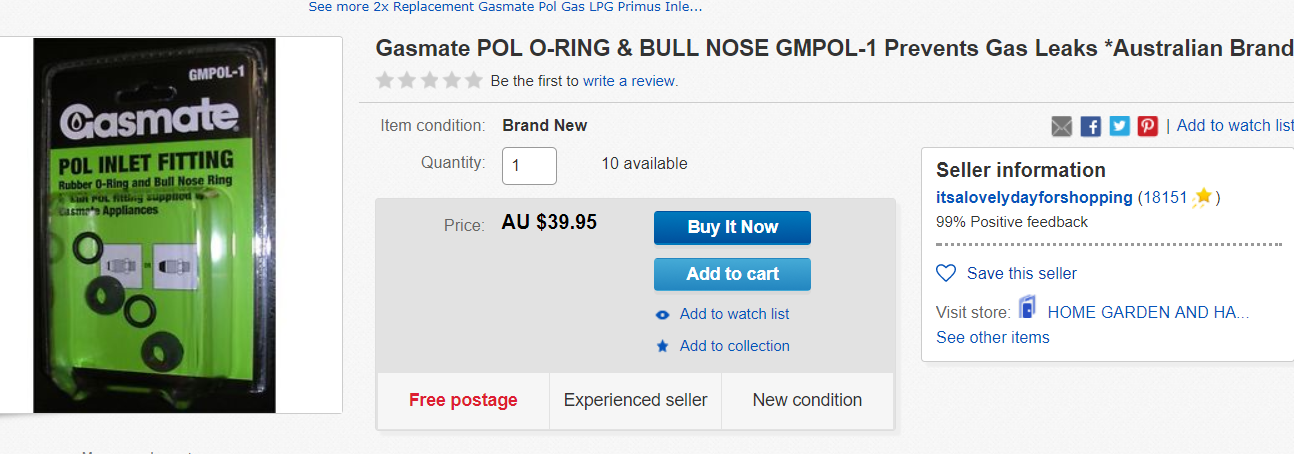Screen dimensions: 1294x454
Task: Share listing on Twitter icon
Action: click(1119, 126)
